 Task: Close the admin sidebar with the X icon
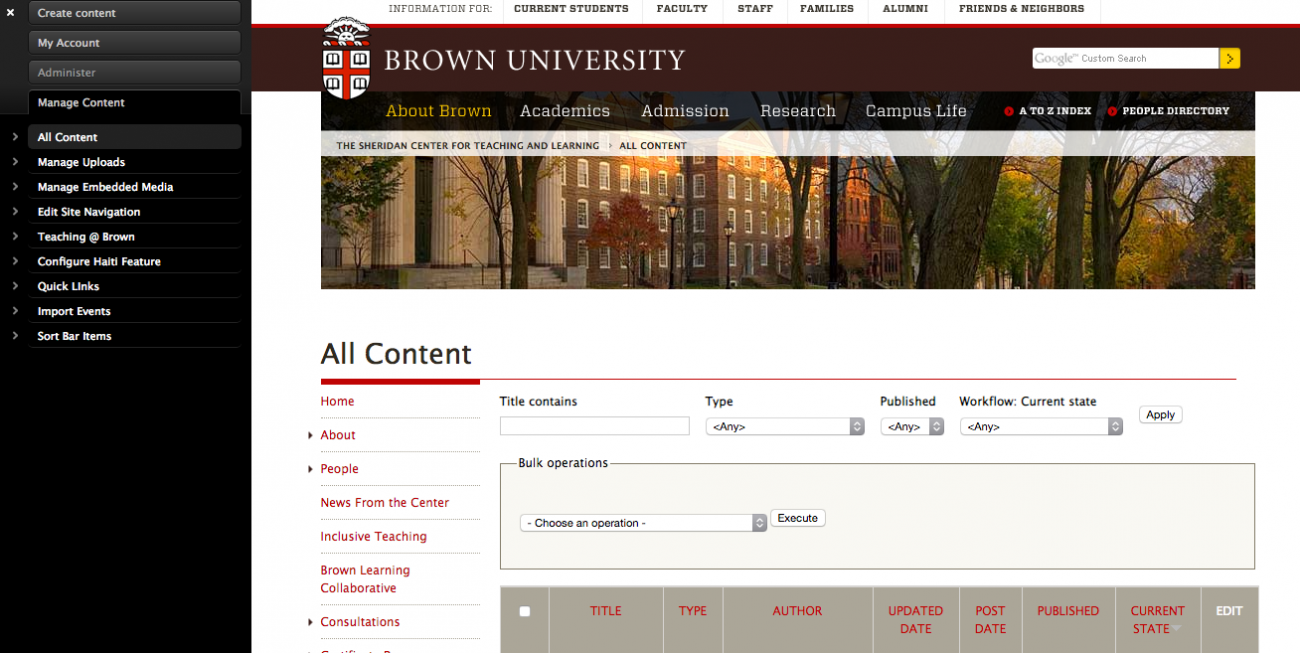point(11,13)
